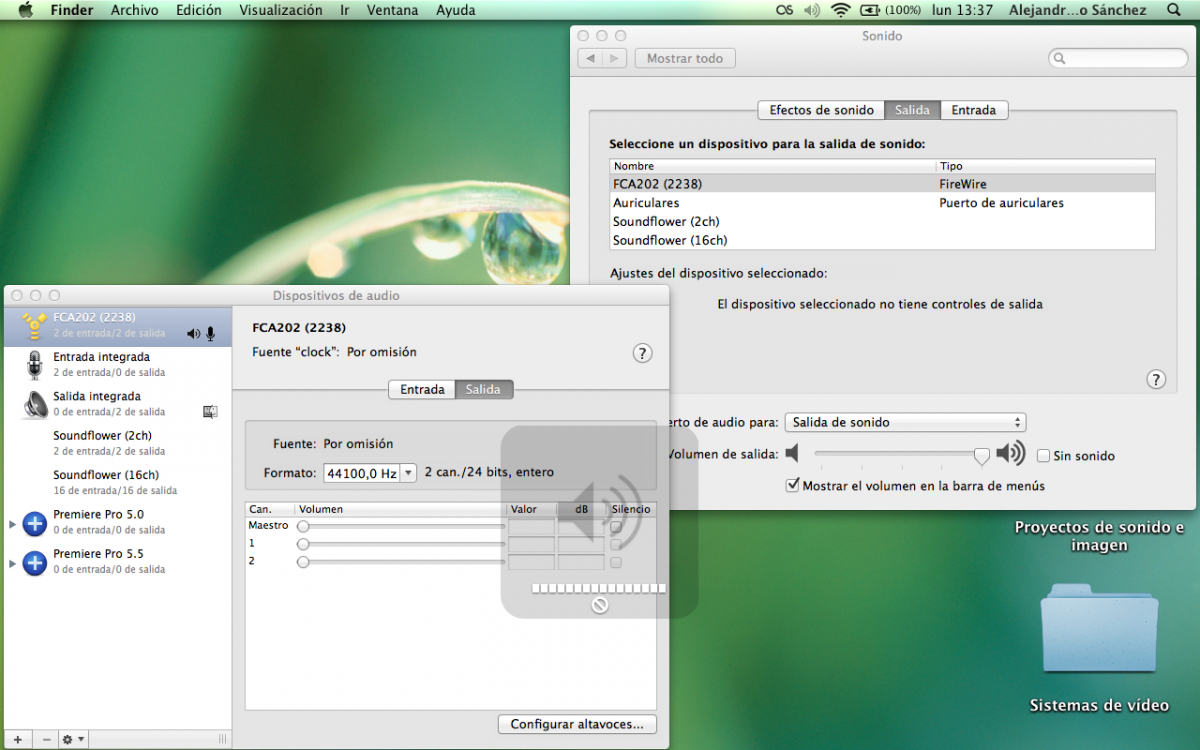Click the Wi-Fi icon in menu bar

840,10
